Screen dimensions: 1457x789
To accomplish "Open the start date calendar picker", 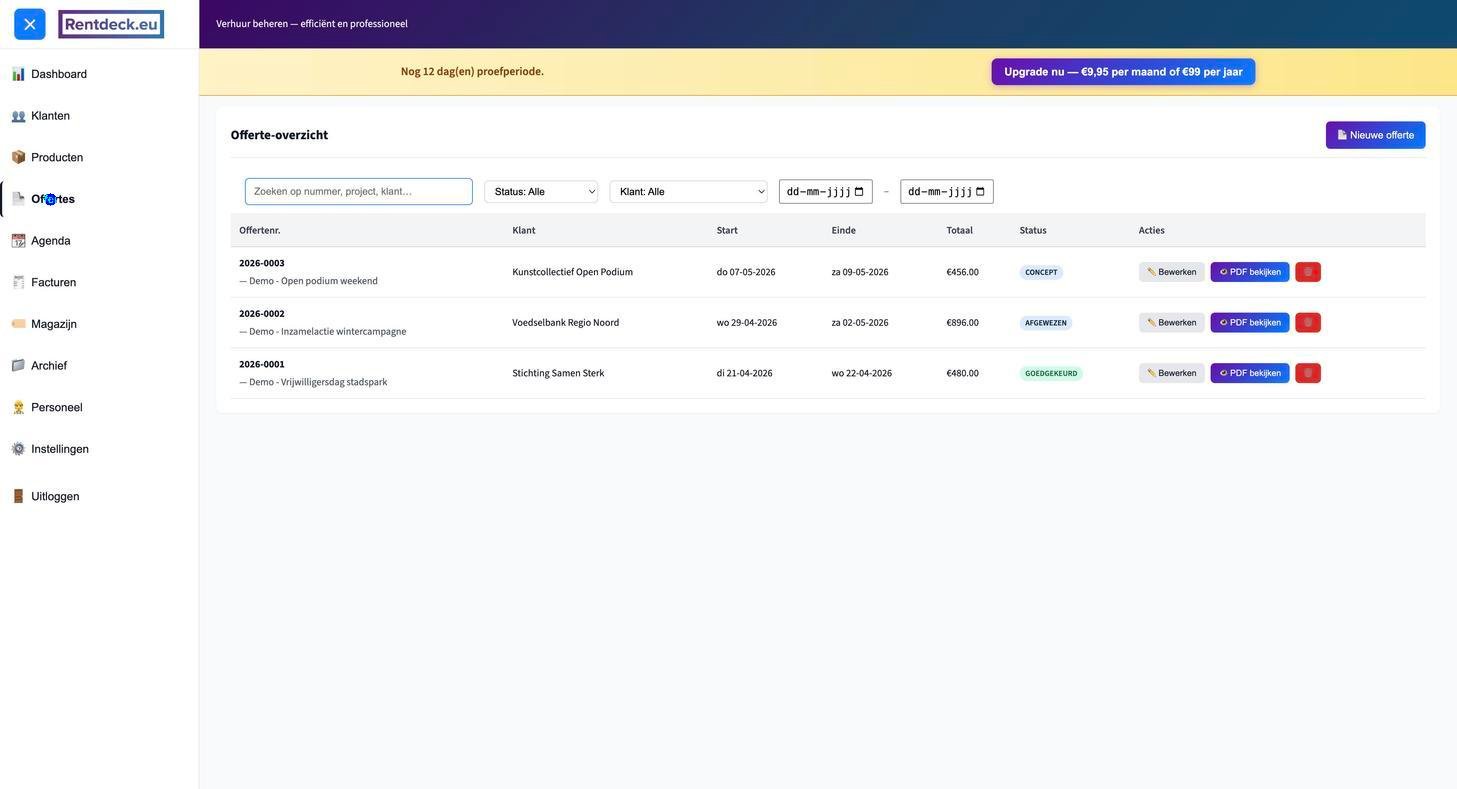I will tap(859, 192).
